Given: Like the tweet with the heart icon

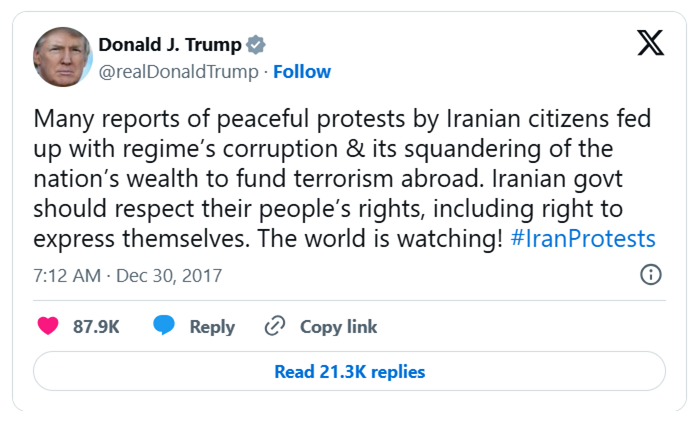Looking at the screenshot, I should click(x=48, y=326).
